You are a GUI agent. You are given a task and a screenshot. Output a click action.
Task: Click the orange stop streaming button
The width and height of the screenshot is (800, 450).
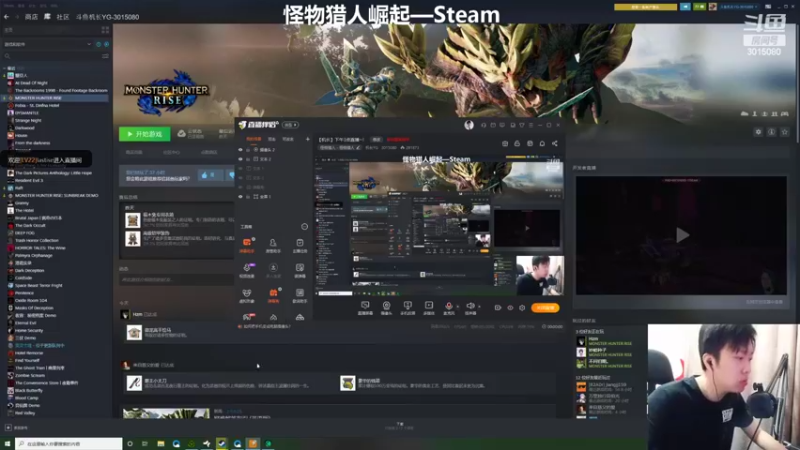pos(545,308)
